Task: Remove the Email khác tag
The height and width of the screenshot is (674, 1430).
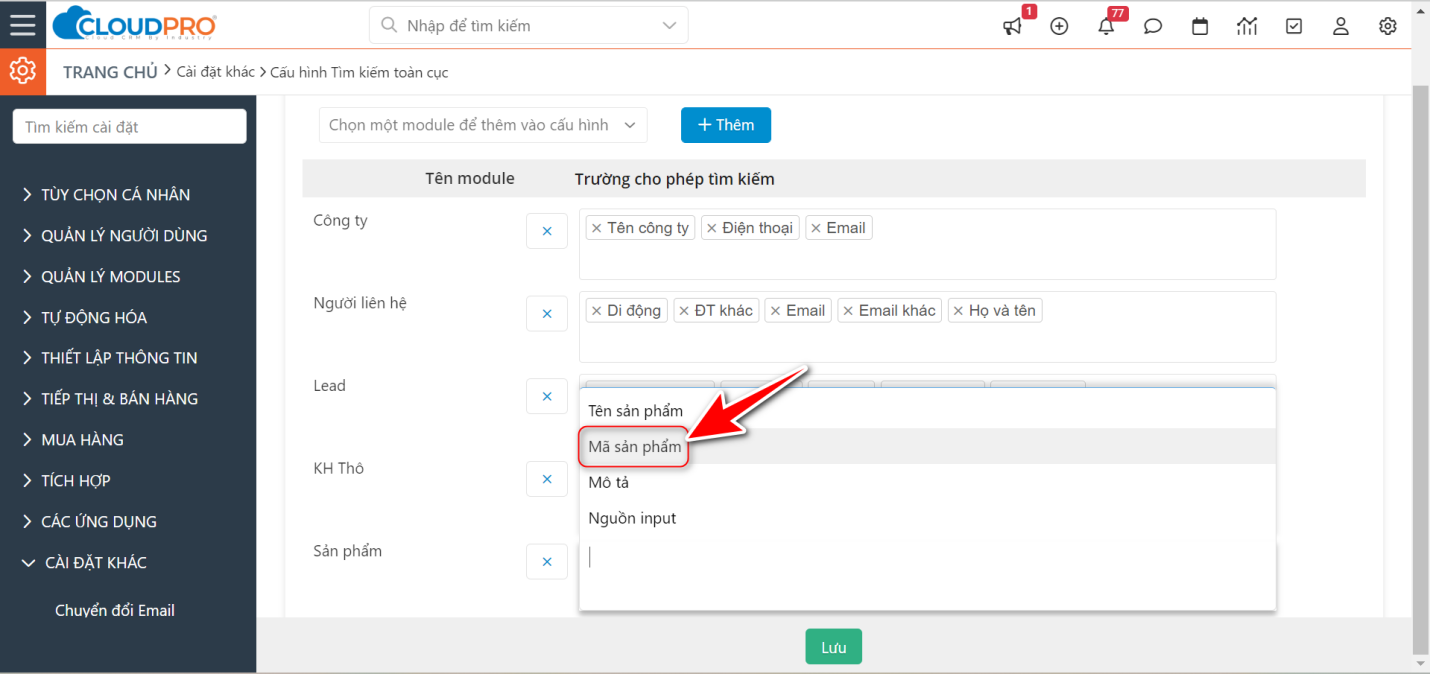Action: [x=848, y=311]
